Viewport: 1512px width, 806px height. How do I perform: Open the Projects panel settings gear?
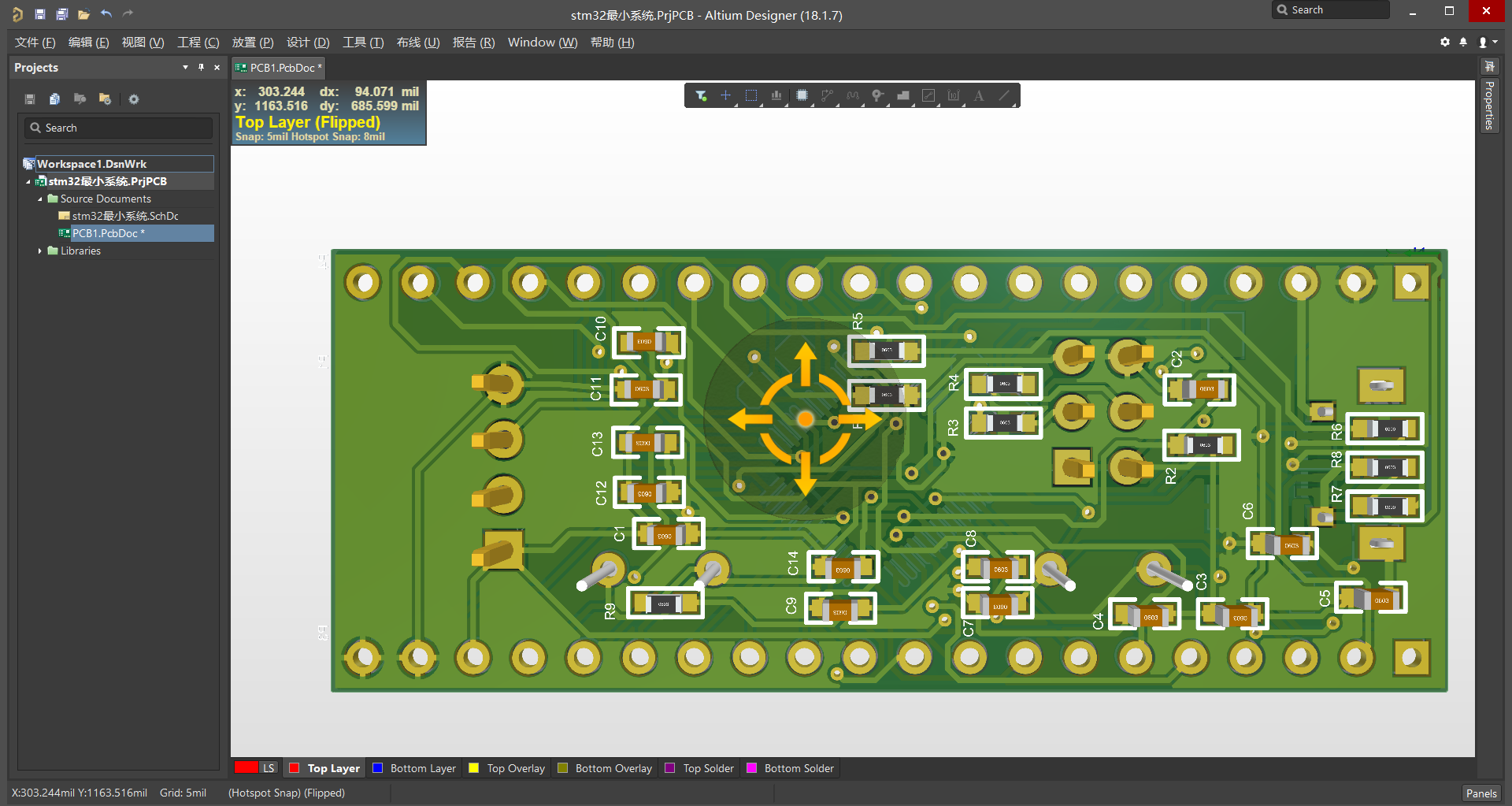pyautogui.click(x=133, y=99)
